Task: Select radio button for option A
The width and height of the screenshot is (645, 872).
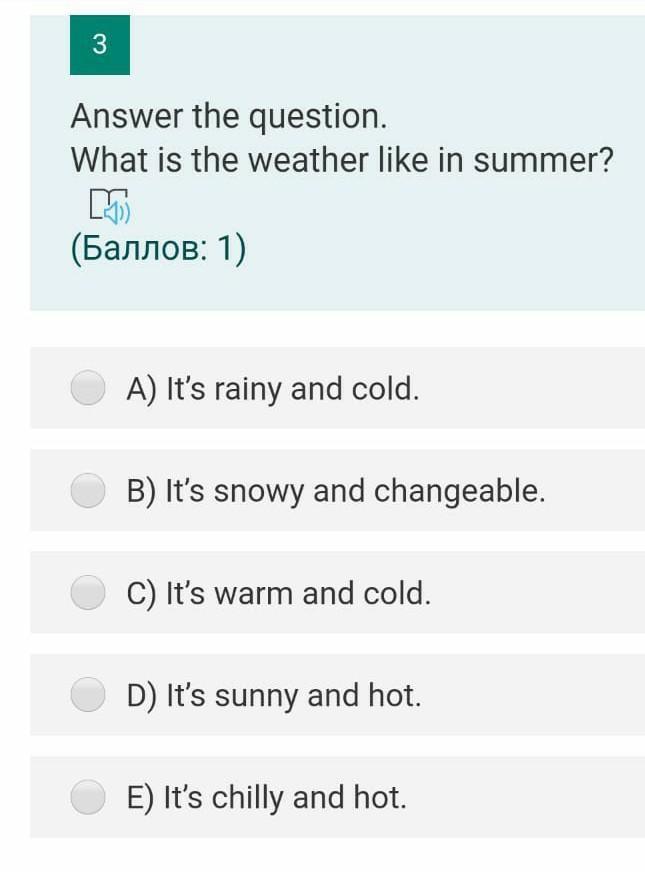Action: point(88,388)
